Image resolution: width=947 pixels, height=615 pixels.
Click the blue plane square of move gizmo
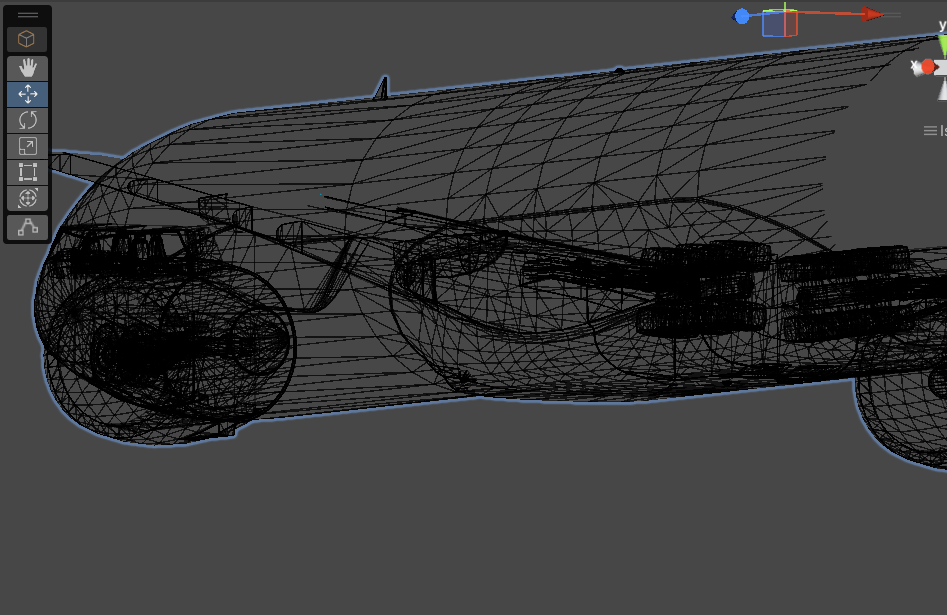point(774,25)
